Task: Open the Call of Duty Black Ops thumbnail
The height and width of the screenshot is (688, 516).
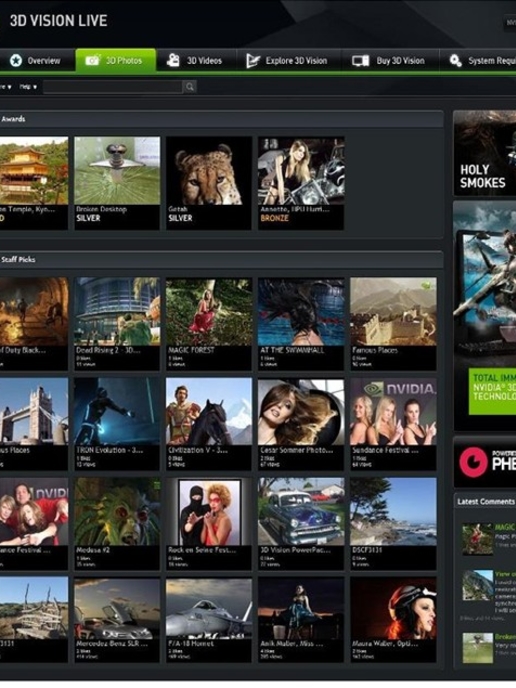Action: (x=34, y=311)
